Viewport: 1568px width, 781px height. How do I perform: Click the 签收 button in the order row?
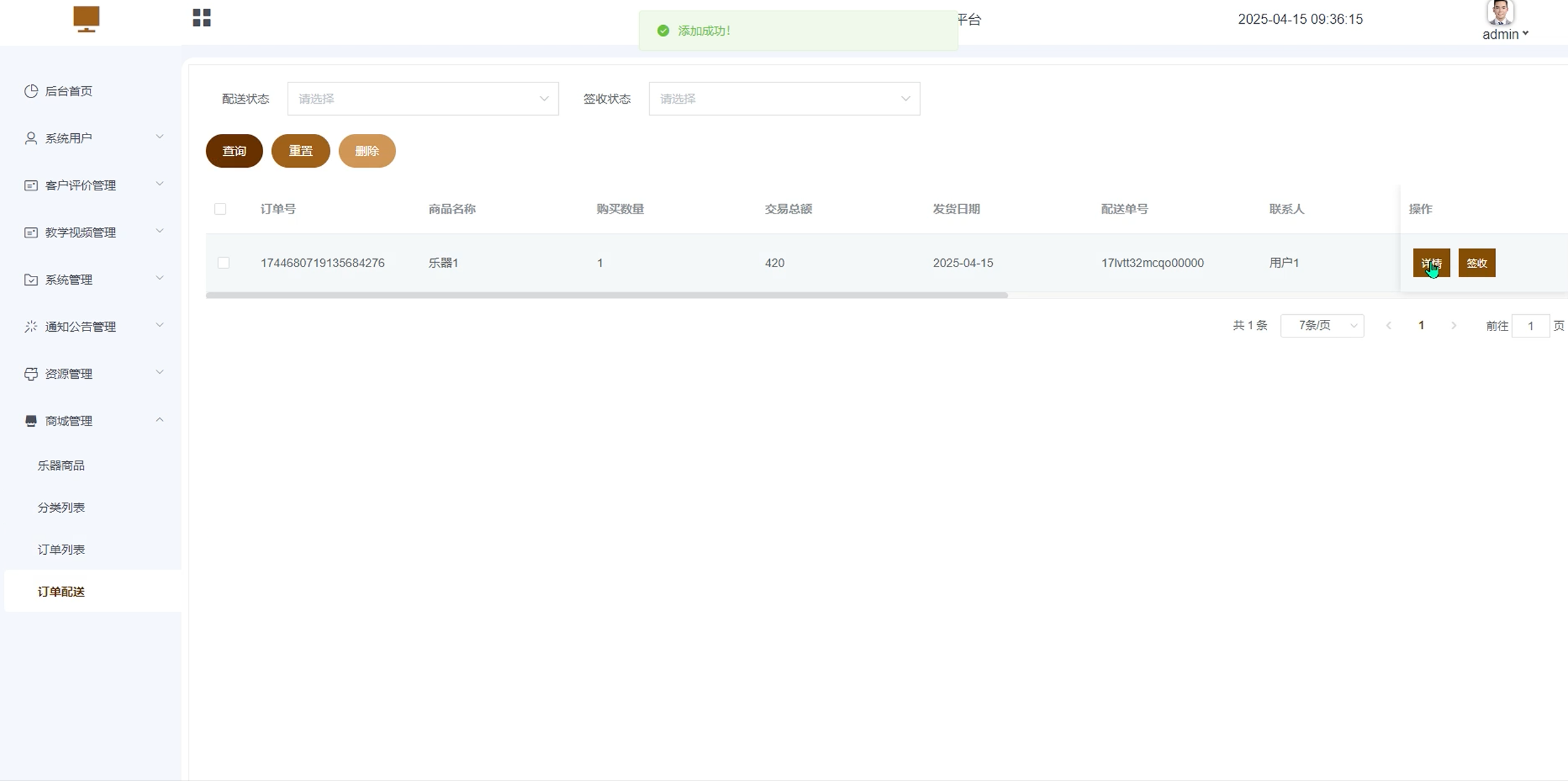click(x=1476, y=263)
